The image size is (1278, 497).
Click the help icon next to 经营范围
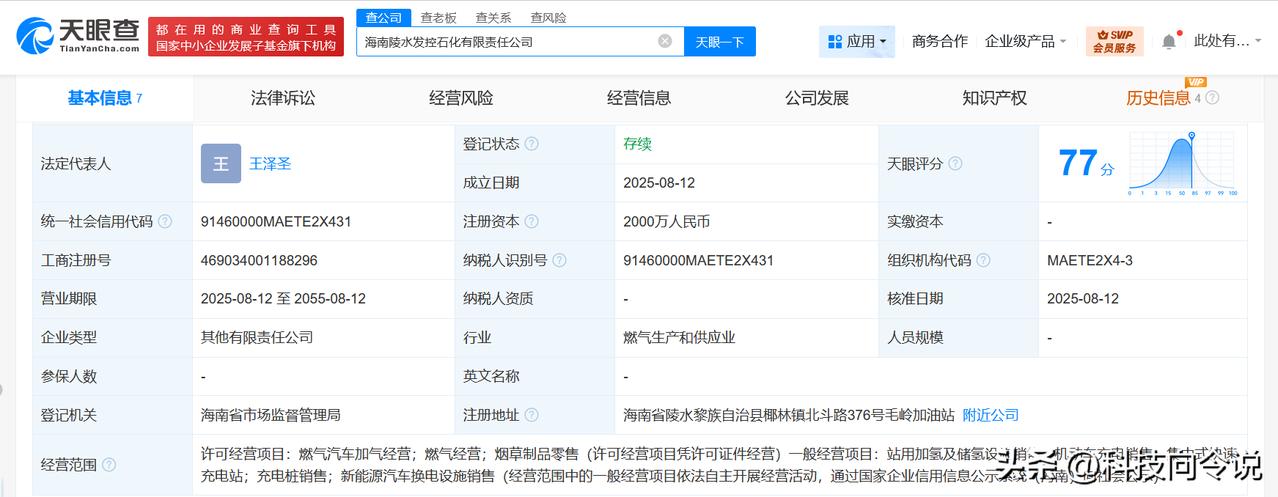(x=109, y=465)
